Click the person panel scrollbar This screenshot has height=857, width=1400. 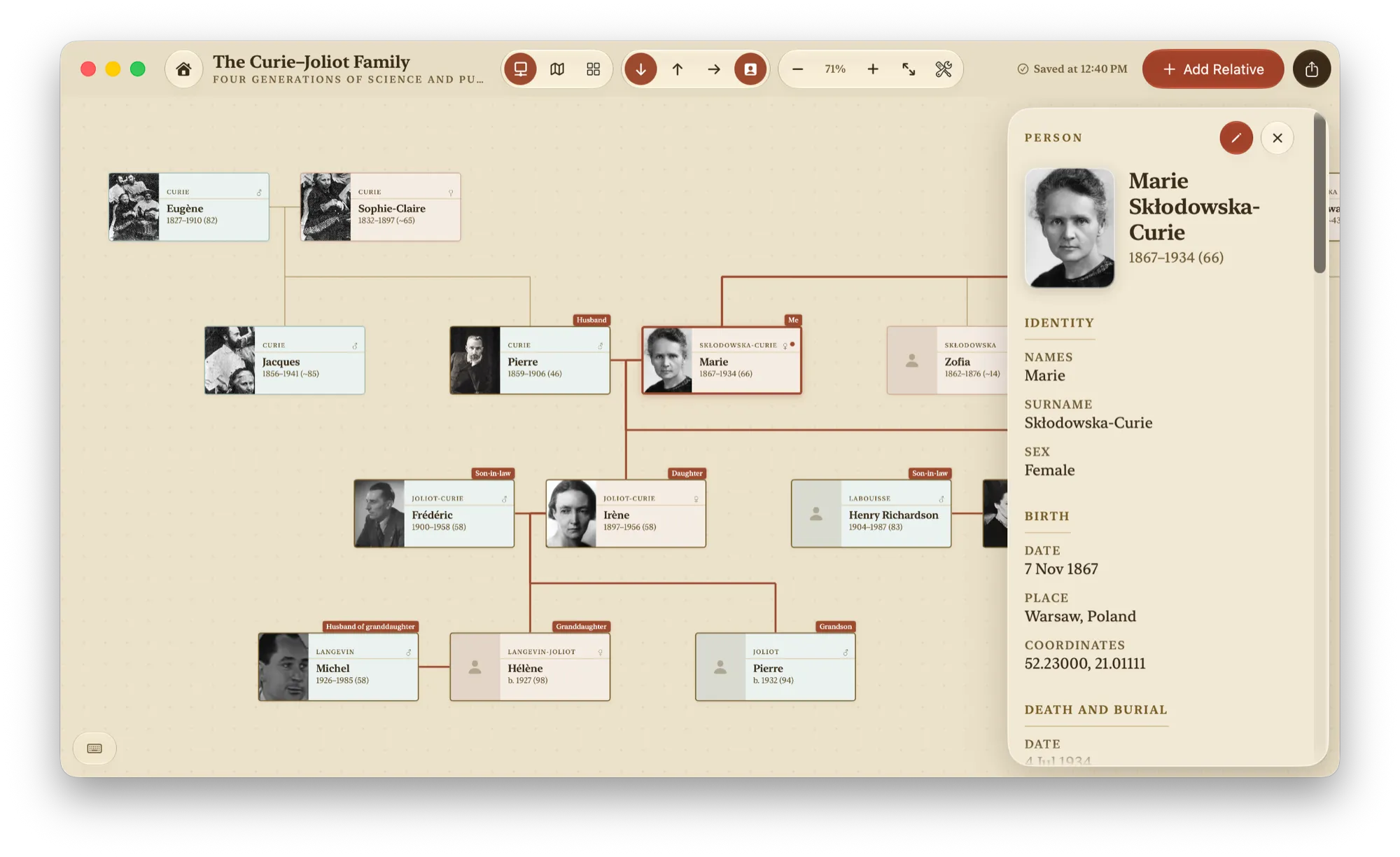coord(1319,194)
